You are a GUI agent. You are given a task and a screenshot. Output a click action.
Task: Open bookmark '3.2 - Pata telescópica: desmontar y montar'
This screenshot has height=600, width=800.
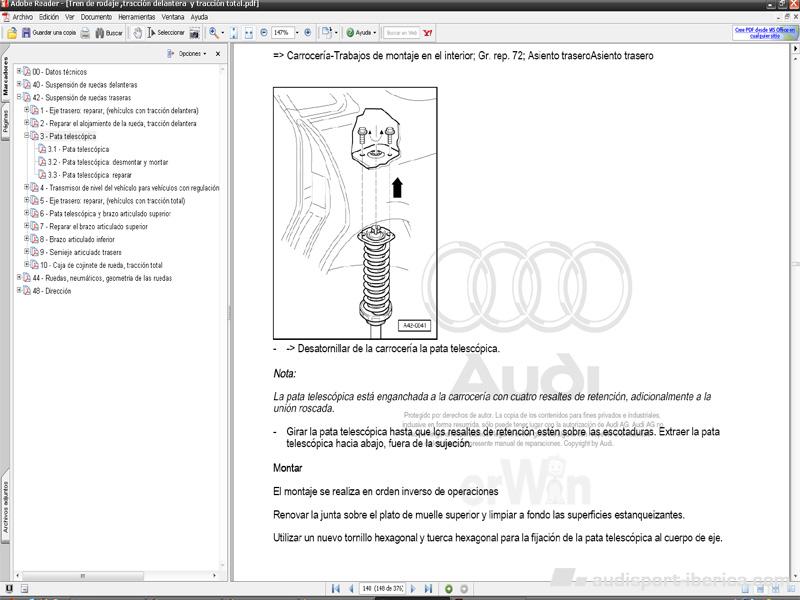point(108,162)
